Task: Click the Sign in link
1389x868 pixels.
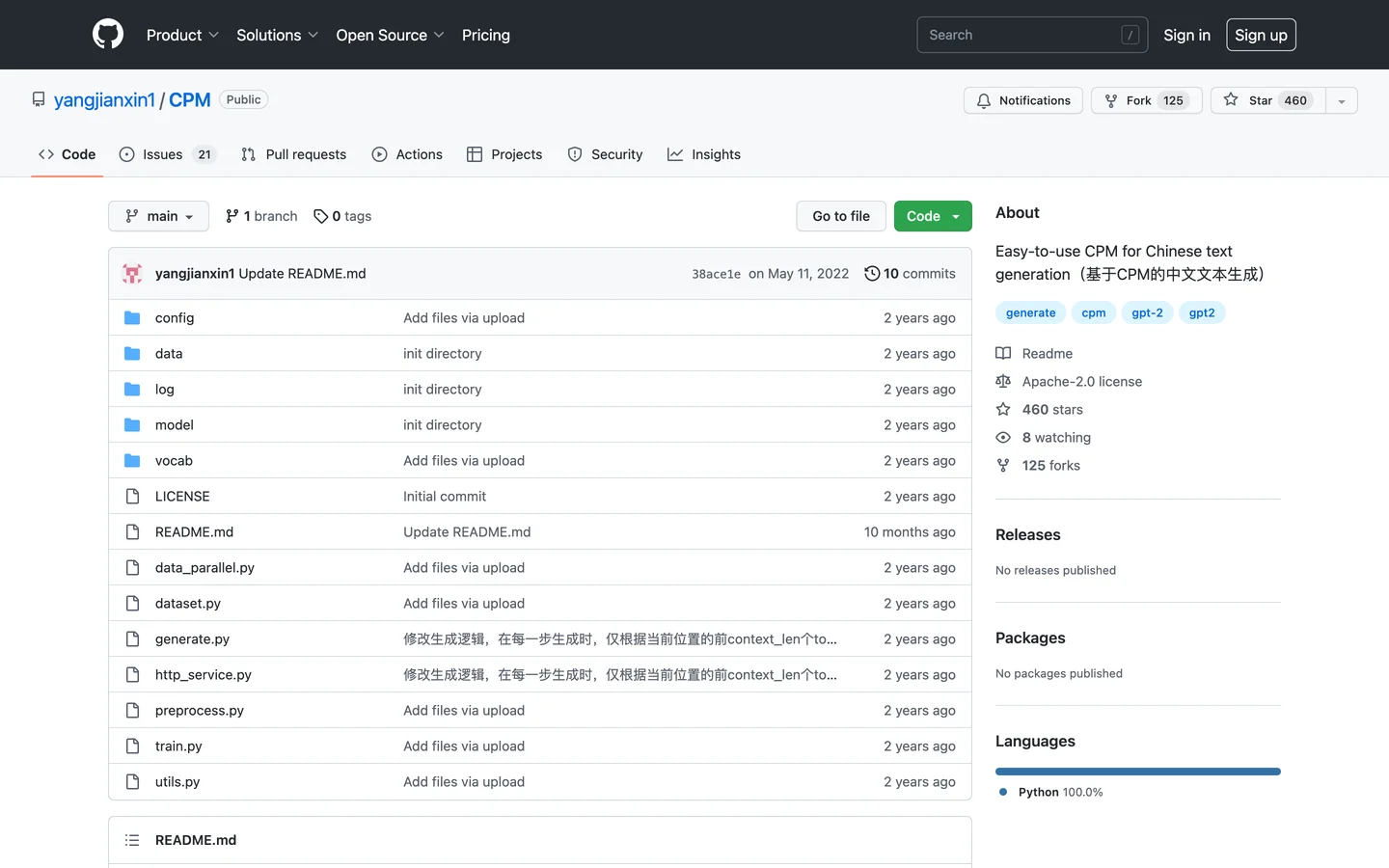Action: tap(1186, 35)
